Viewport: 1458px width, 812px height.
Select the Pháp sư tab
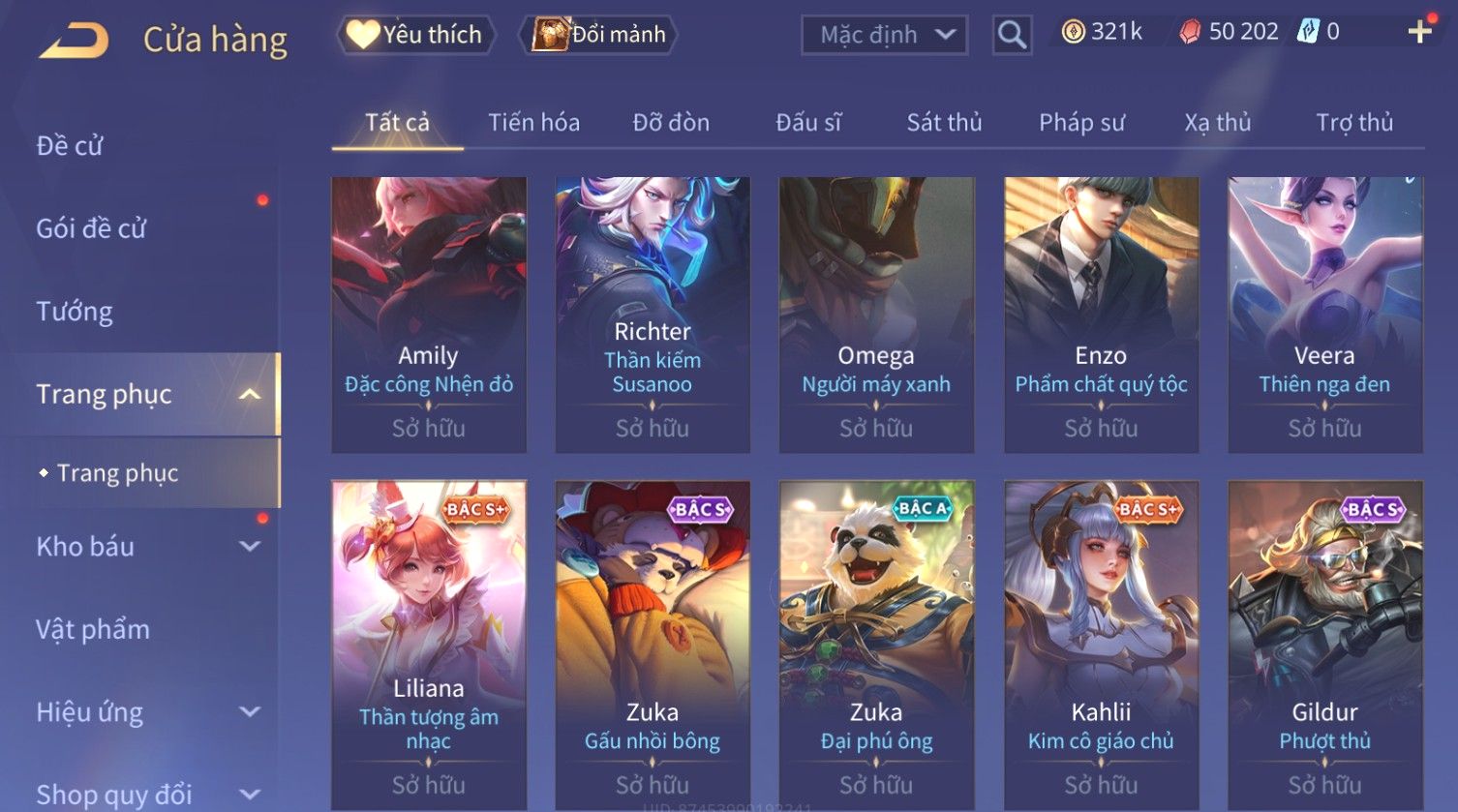1081,123
